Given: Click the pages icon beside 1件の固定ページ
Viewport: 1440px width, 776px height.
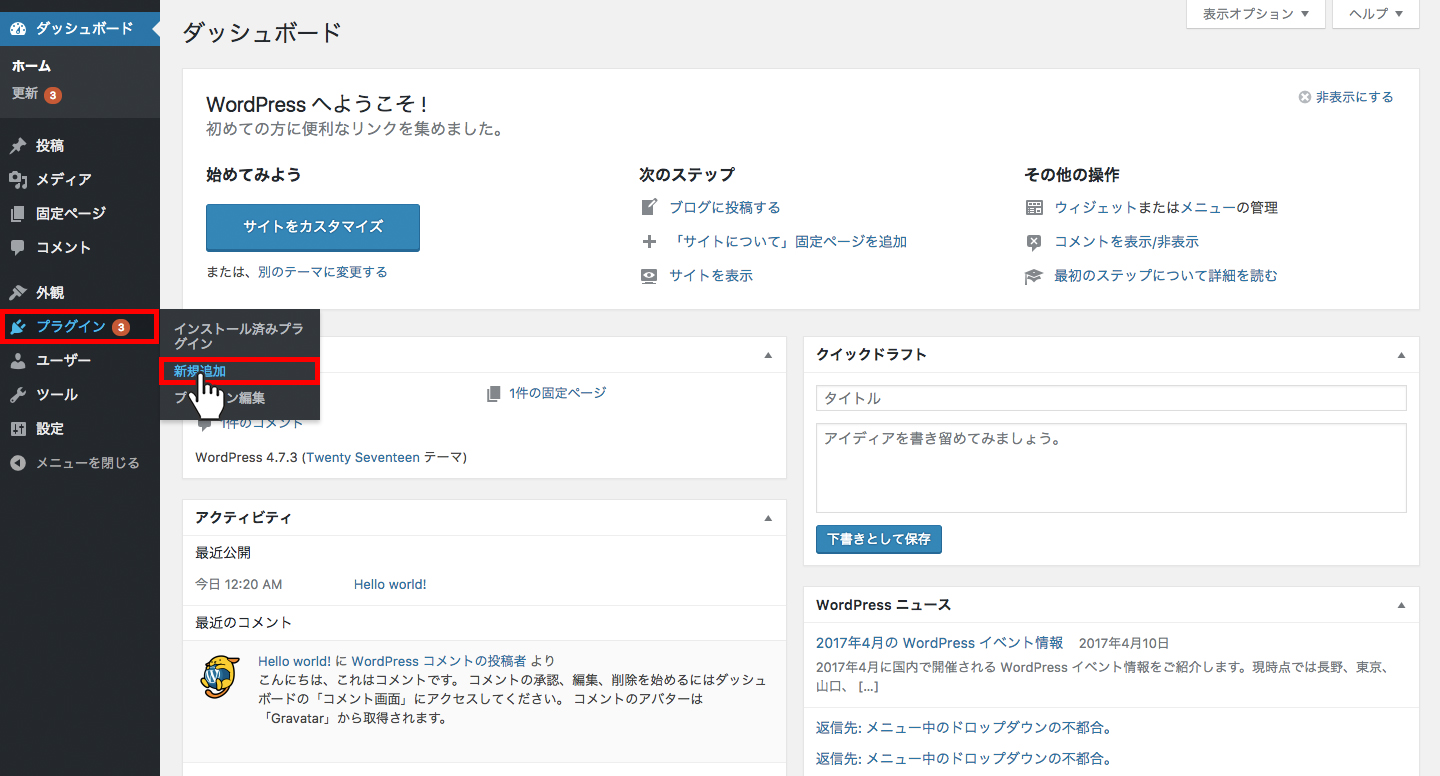Looking at the screenshot, I should 494,394.
